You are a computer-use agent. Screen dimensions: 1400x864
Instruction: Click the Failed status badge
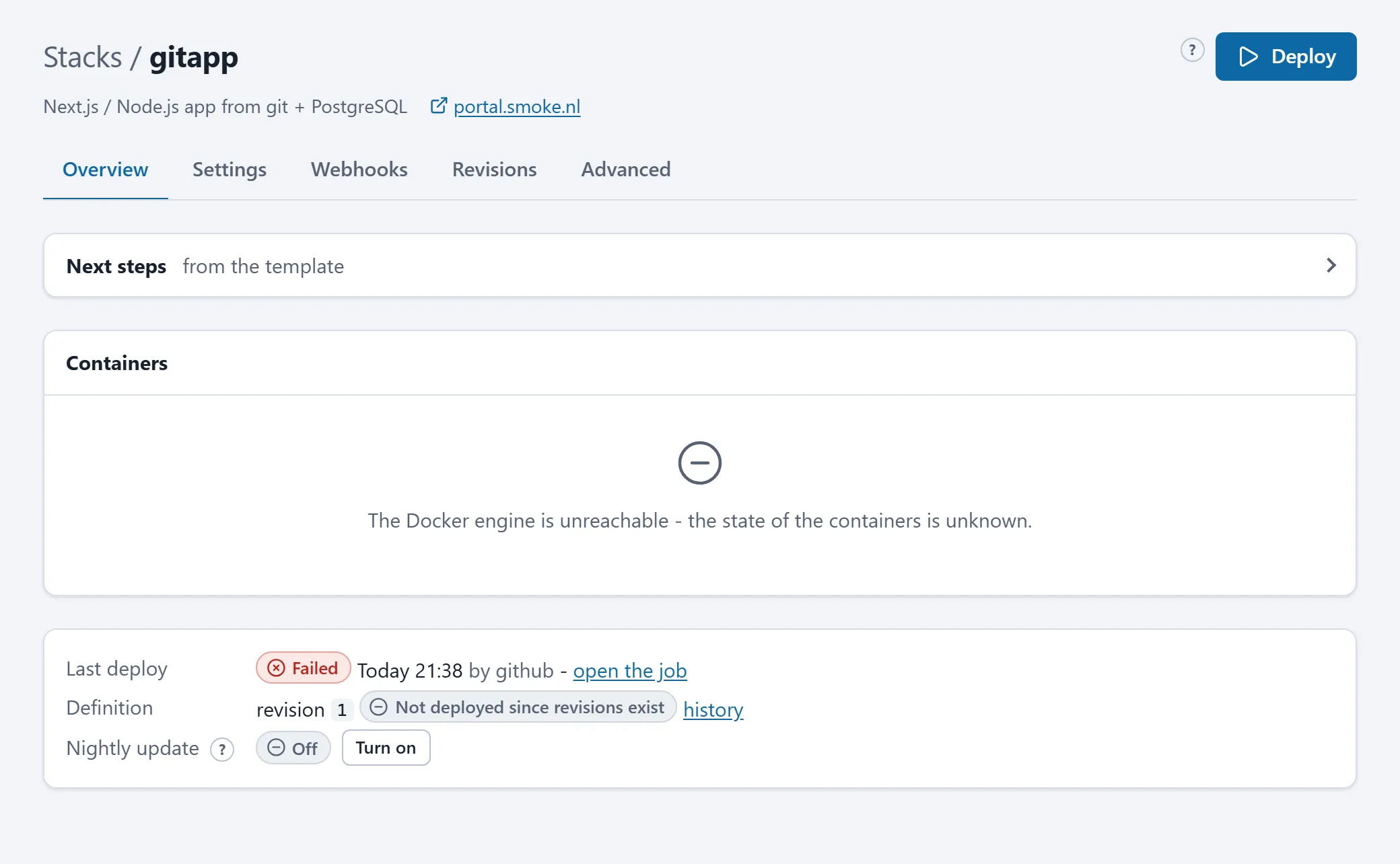pos(303,668)
